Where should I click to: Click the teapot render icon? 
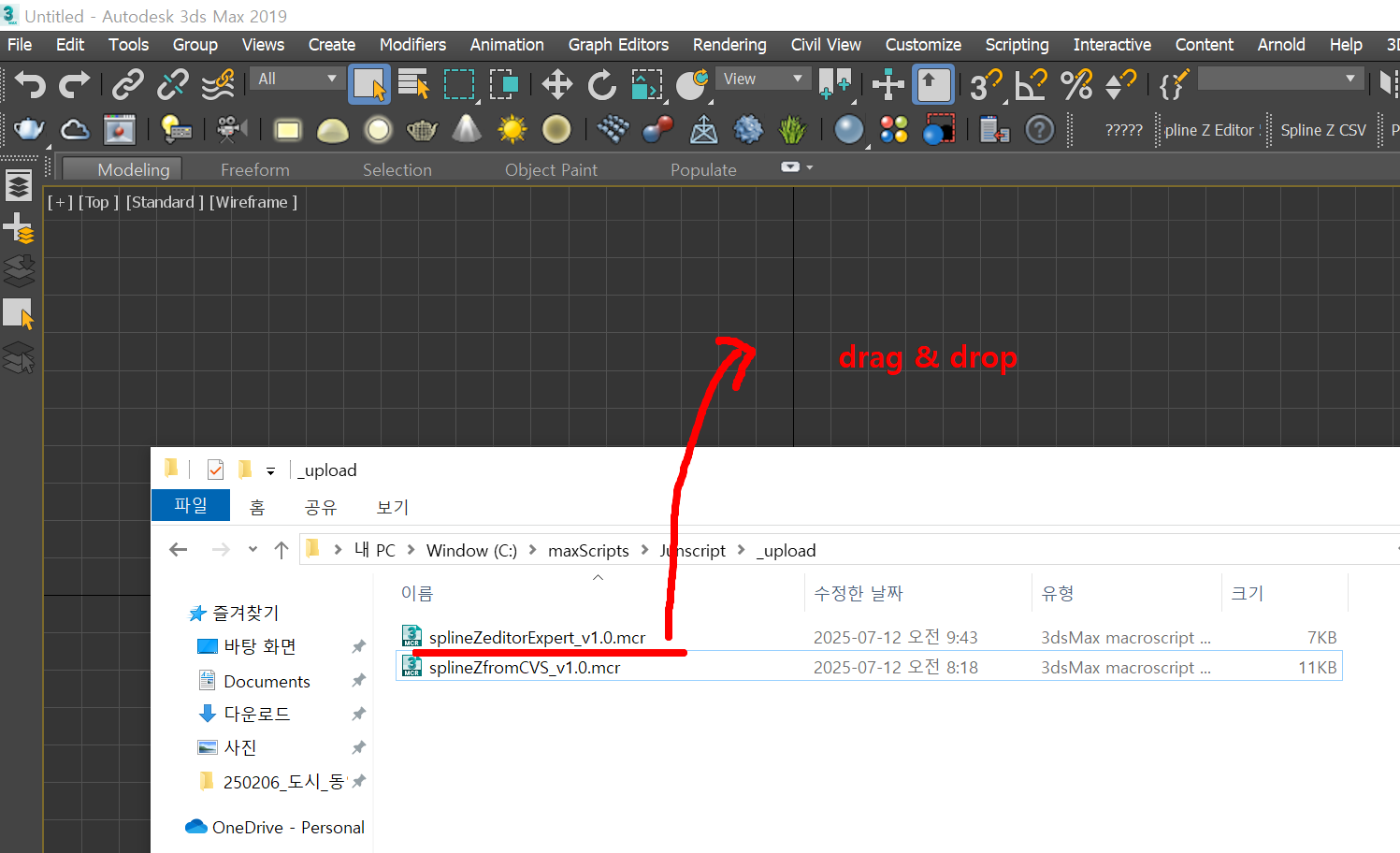[x=29, y=129]
